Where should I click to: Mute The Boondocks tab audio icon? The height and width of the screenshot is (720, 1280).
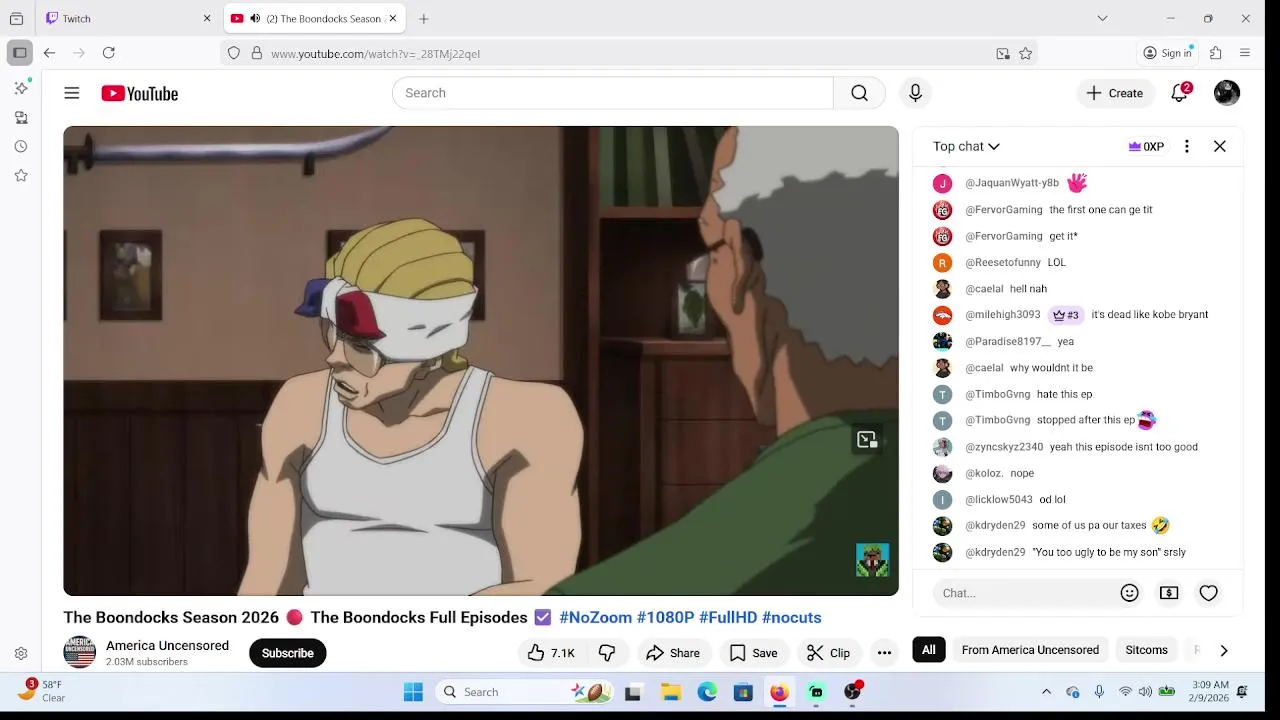(x=255, y=18)
